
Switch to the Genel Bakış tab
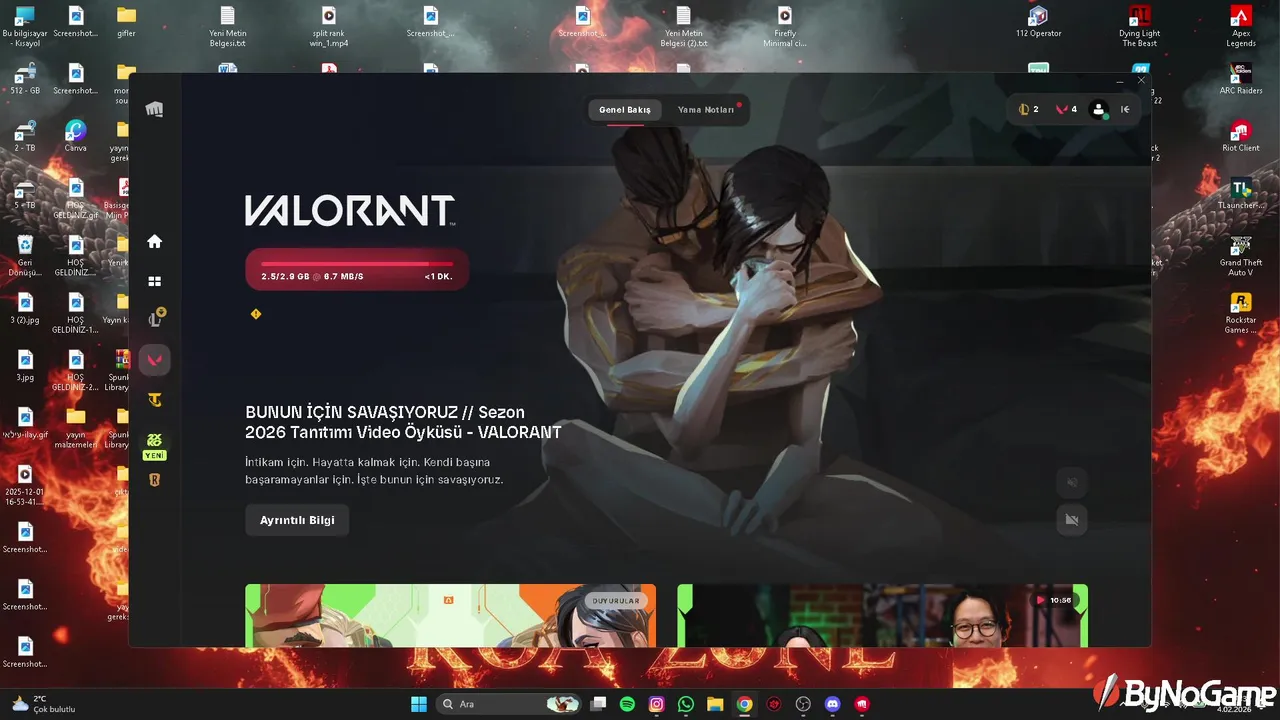[625, 110]
